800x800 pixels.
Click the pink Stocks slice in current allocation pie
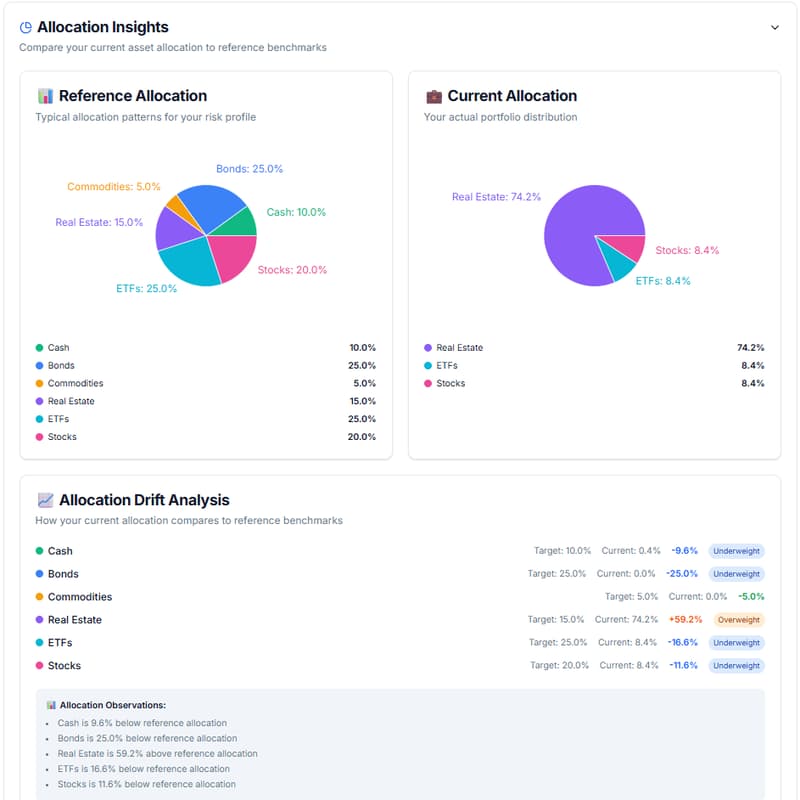pos(624,248)
